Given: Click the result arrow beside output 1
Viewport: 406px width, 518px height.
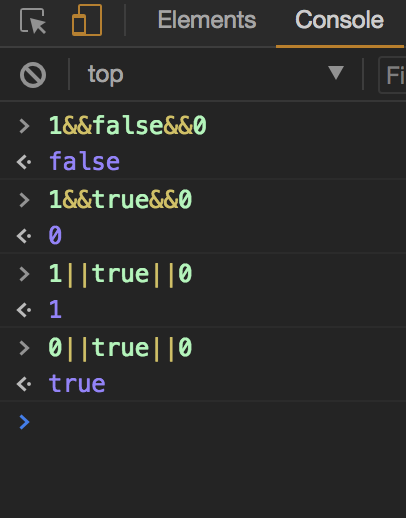Looking at the screenshot, I should [x=24, y=310].
